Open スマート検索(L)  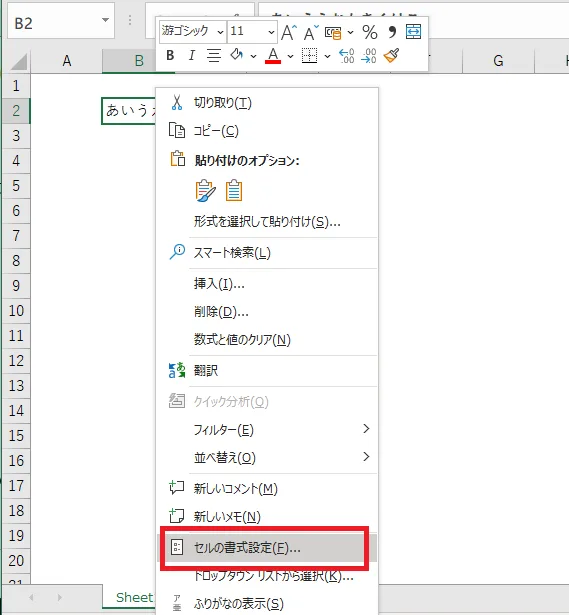267,253
